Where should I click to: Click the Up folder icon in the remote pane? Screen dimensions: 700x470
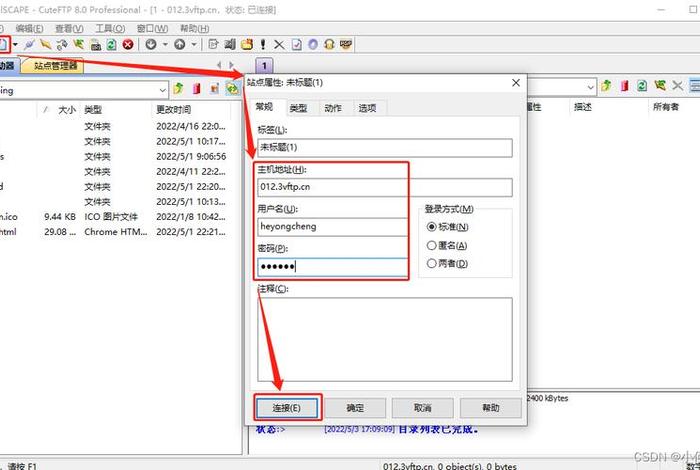[606, 85]
